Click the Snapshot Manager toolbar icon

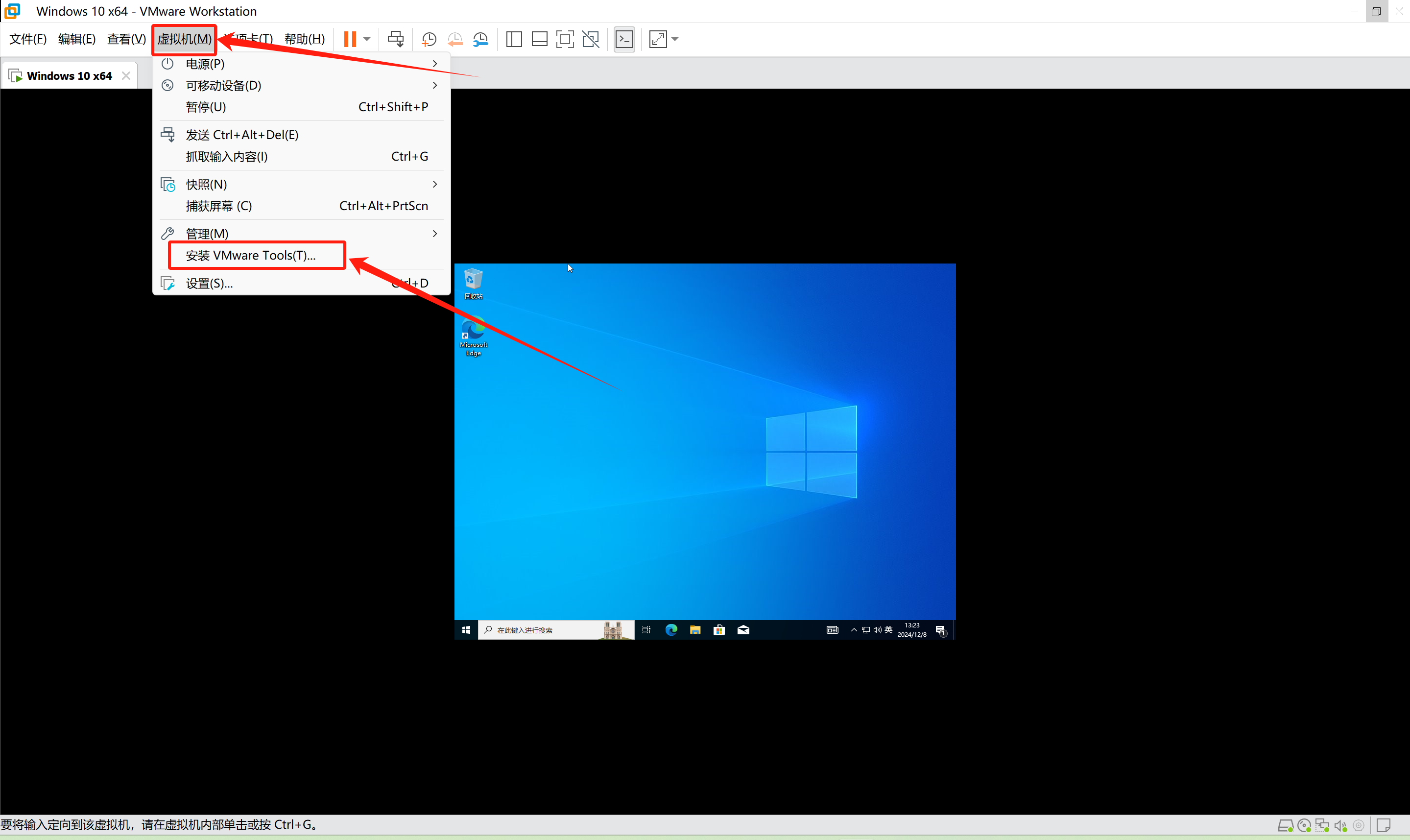(480, 39)
